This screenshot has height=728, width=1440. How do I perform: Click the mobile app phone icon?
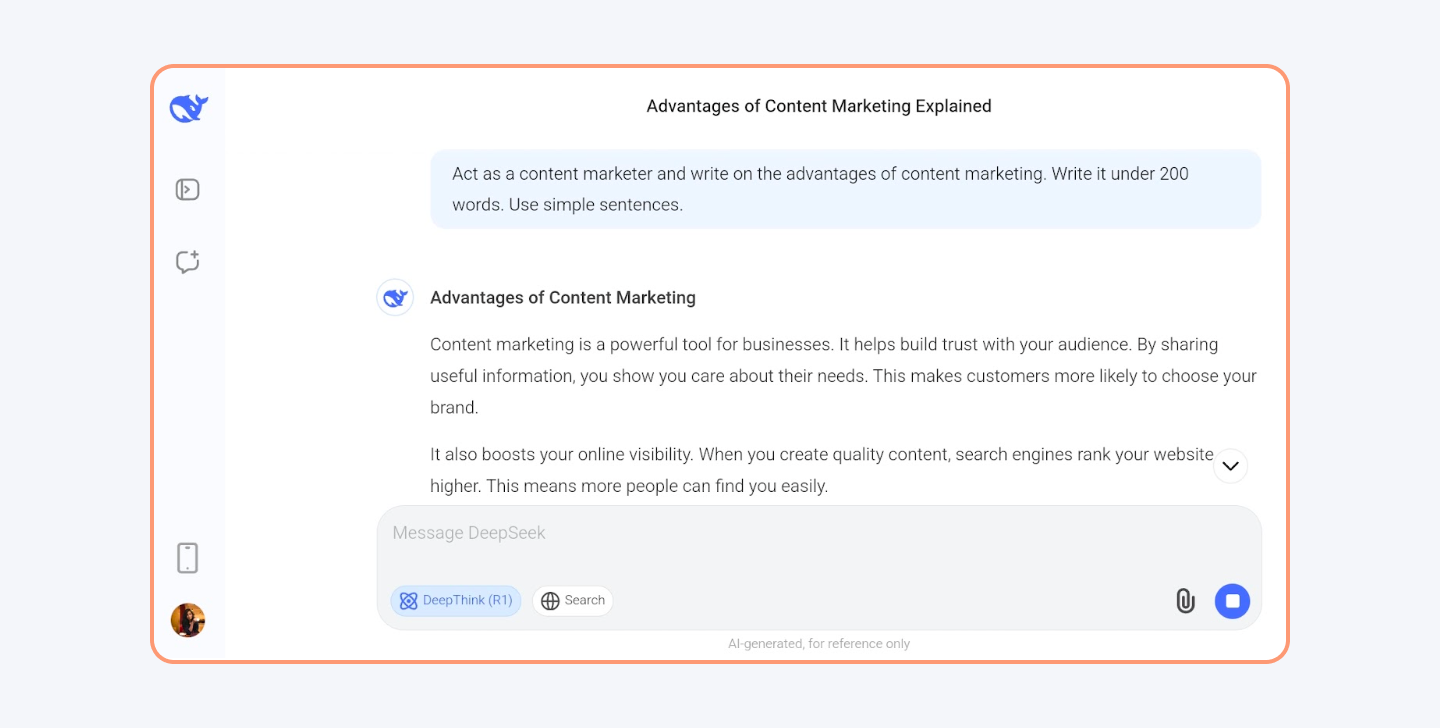click(x=188, y=558)
